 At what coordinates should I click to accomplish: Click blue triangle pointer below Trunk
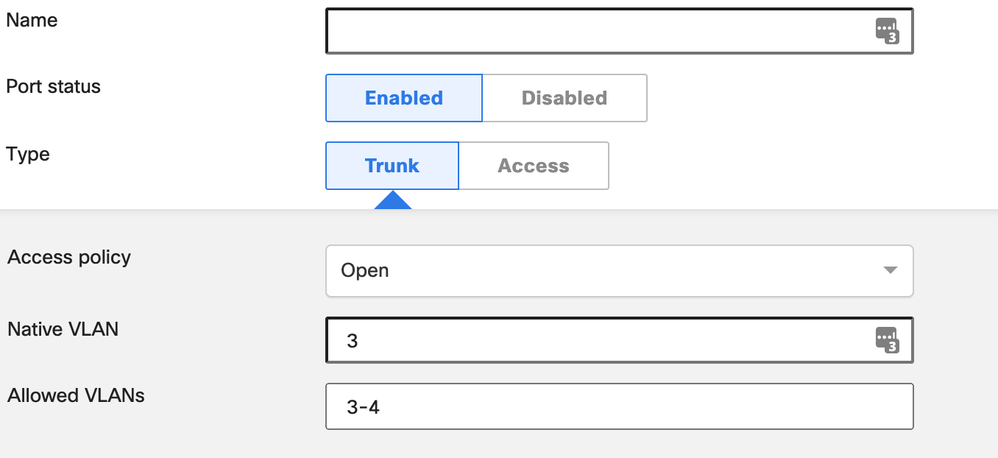(x=392, y=200)
